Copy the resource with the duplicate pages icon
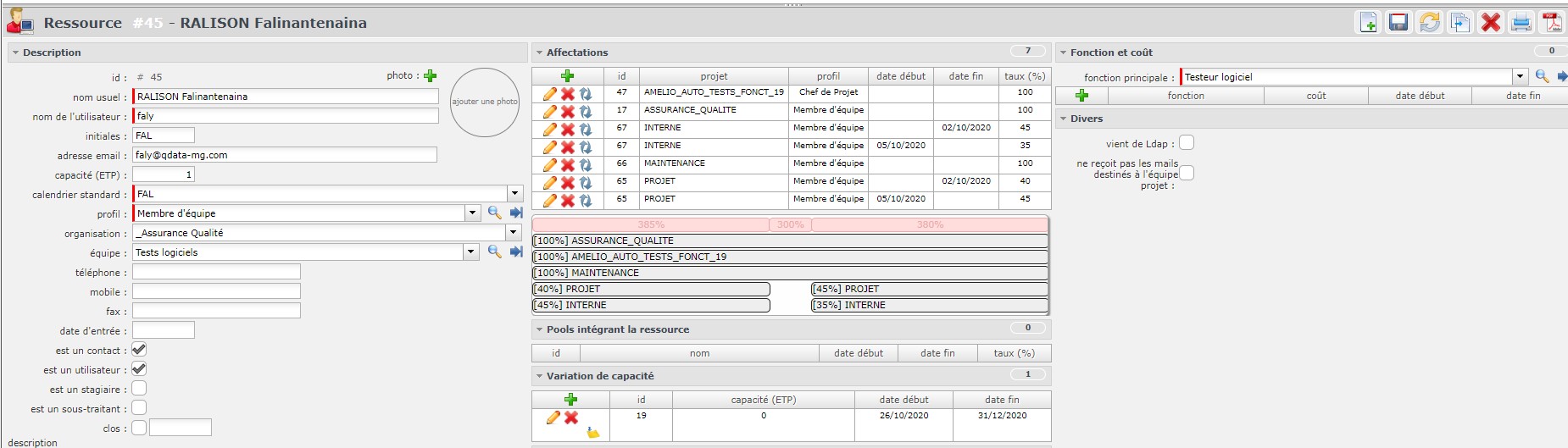The height and width of the screenshot is (448, 1568). pyautogui.click(x=1460, y=23)
